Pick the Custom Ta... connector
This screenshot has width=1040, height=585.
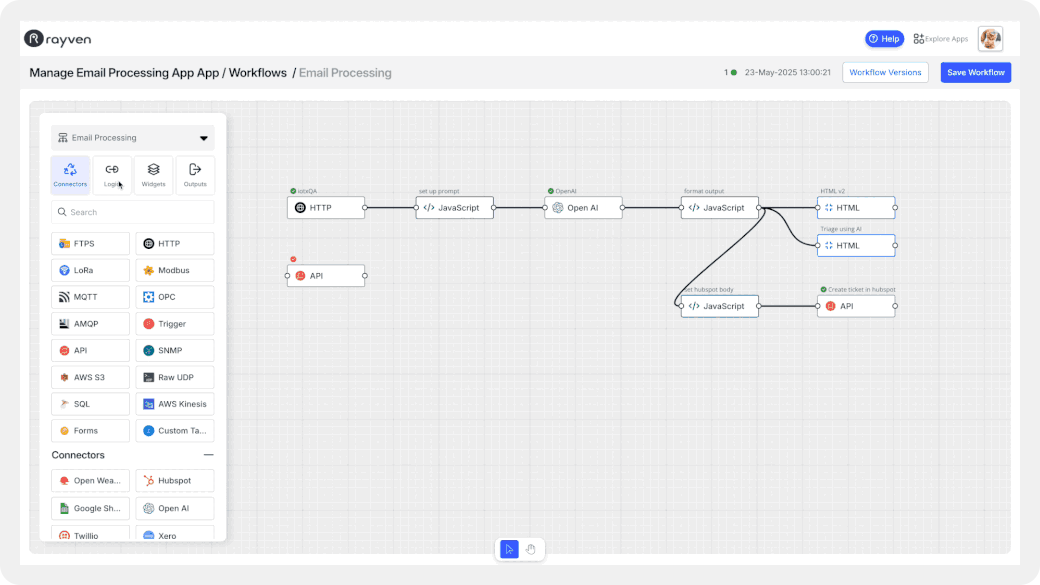(x=174, y=430)
